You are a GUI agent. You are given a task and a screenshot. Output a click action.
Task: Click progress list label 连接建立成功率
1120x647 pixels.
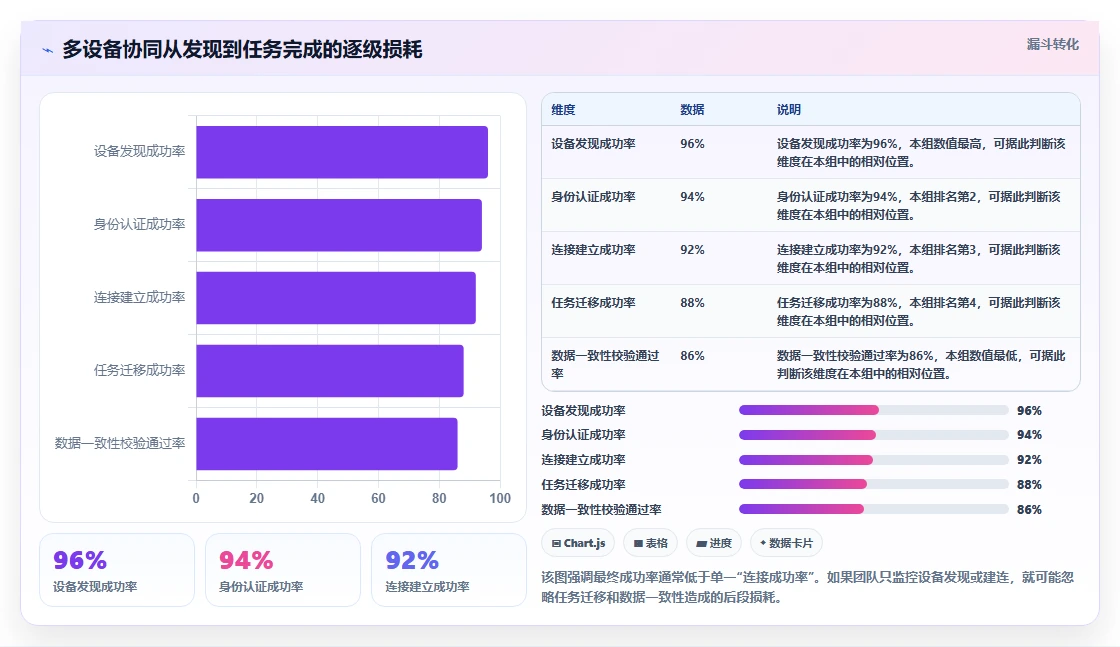(583, 460)
